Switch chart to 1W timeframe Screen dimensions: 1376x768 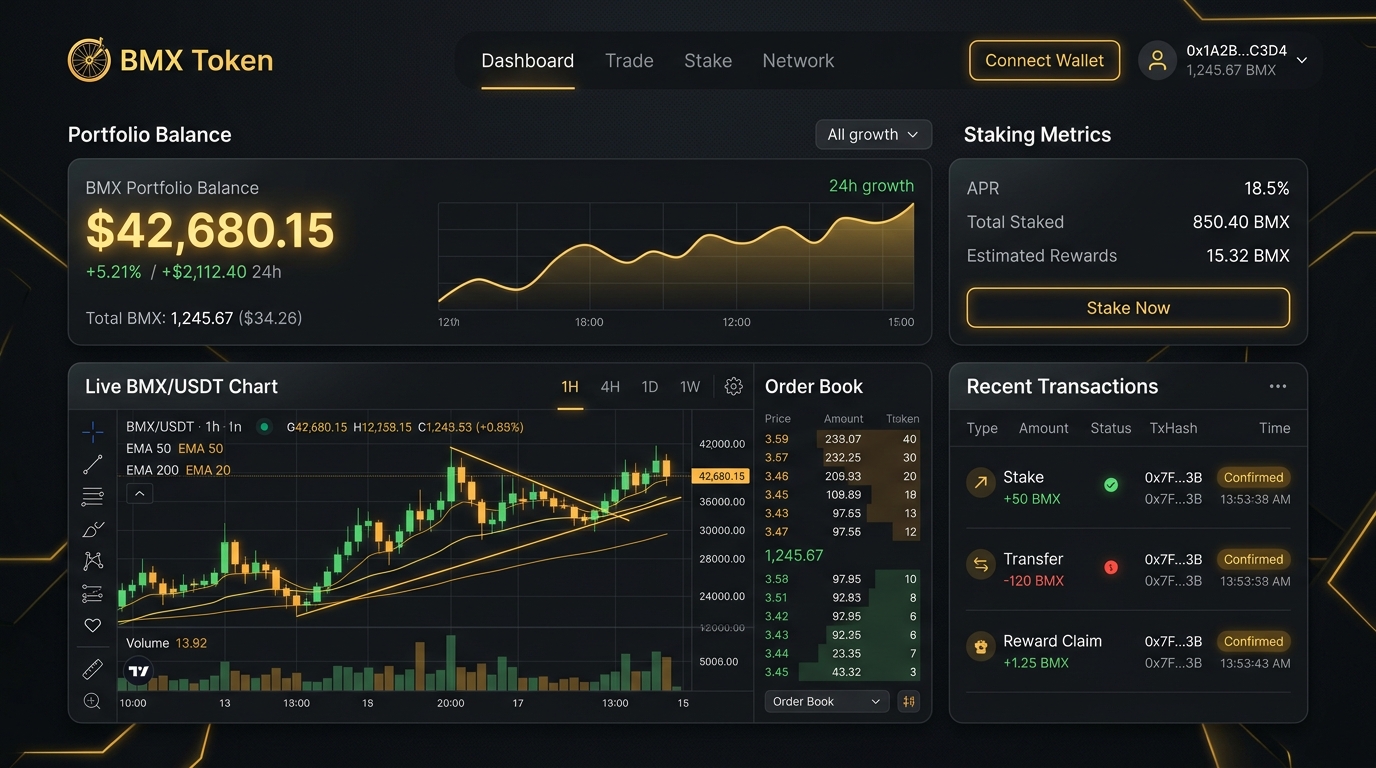click(x=690, y=387)
